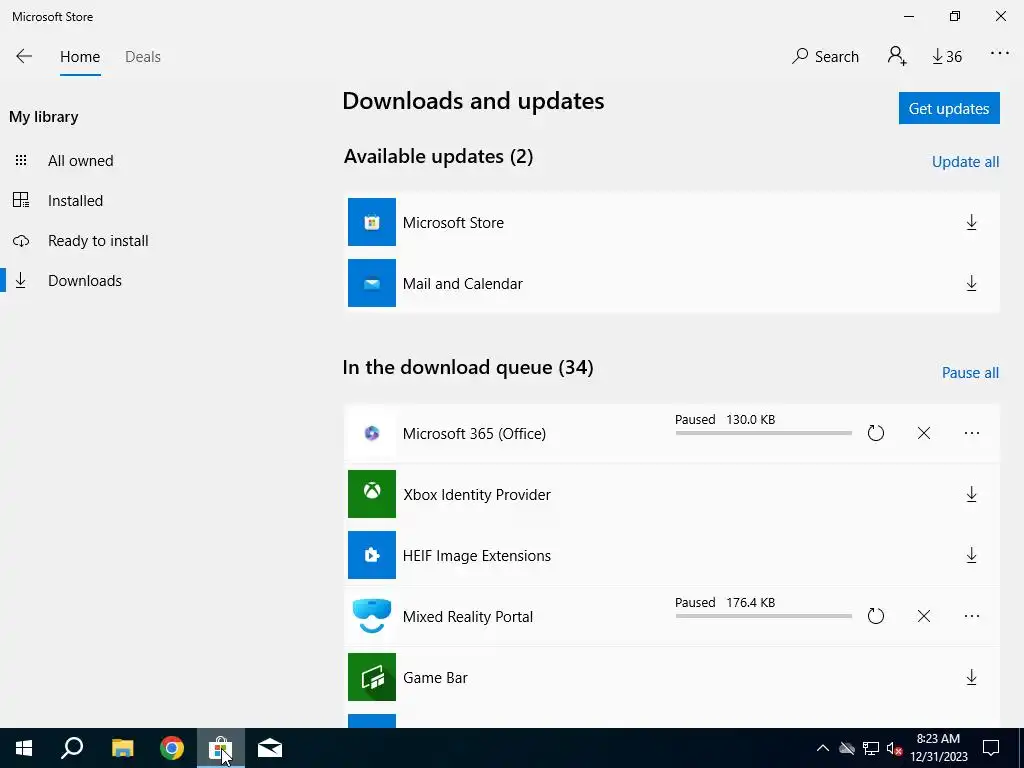Select Downloads in My library

tap(85, 281)
